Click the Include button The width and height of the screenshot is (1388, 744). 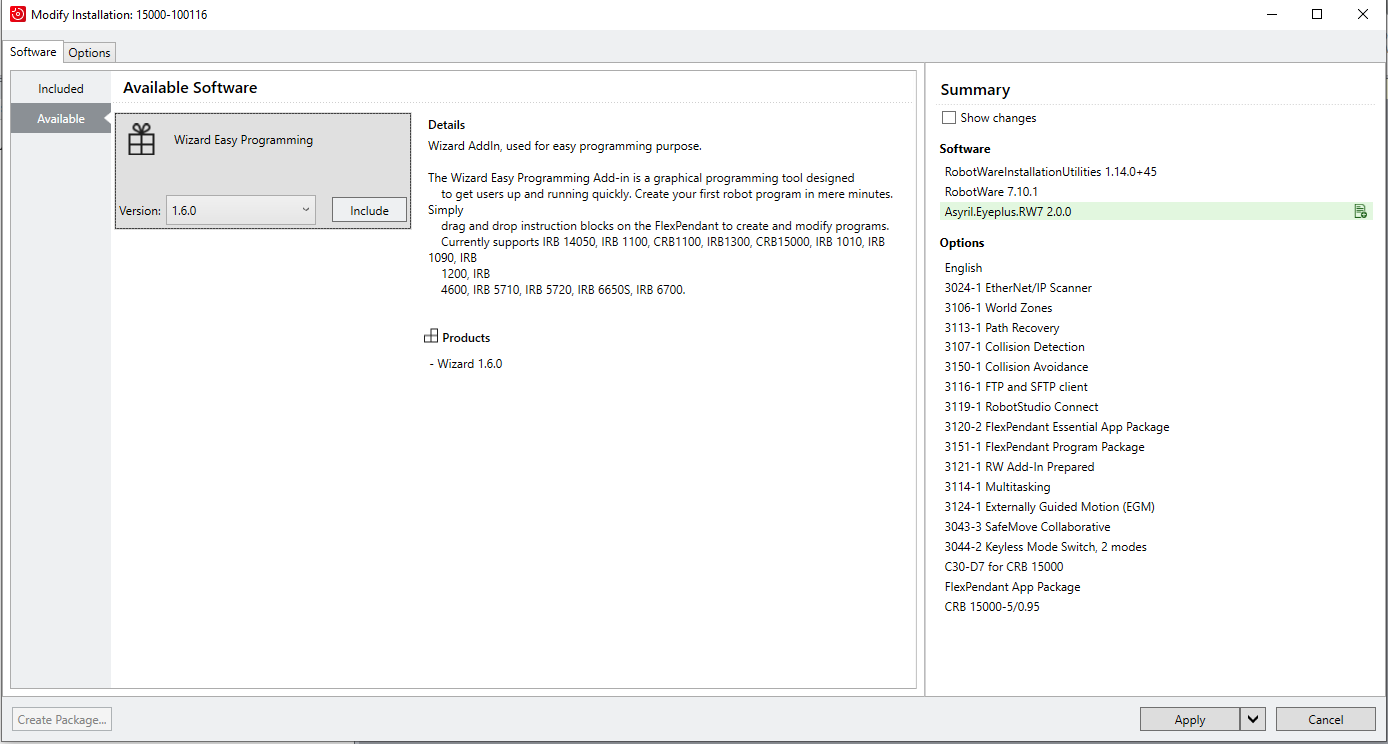point(369,210)
